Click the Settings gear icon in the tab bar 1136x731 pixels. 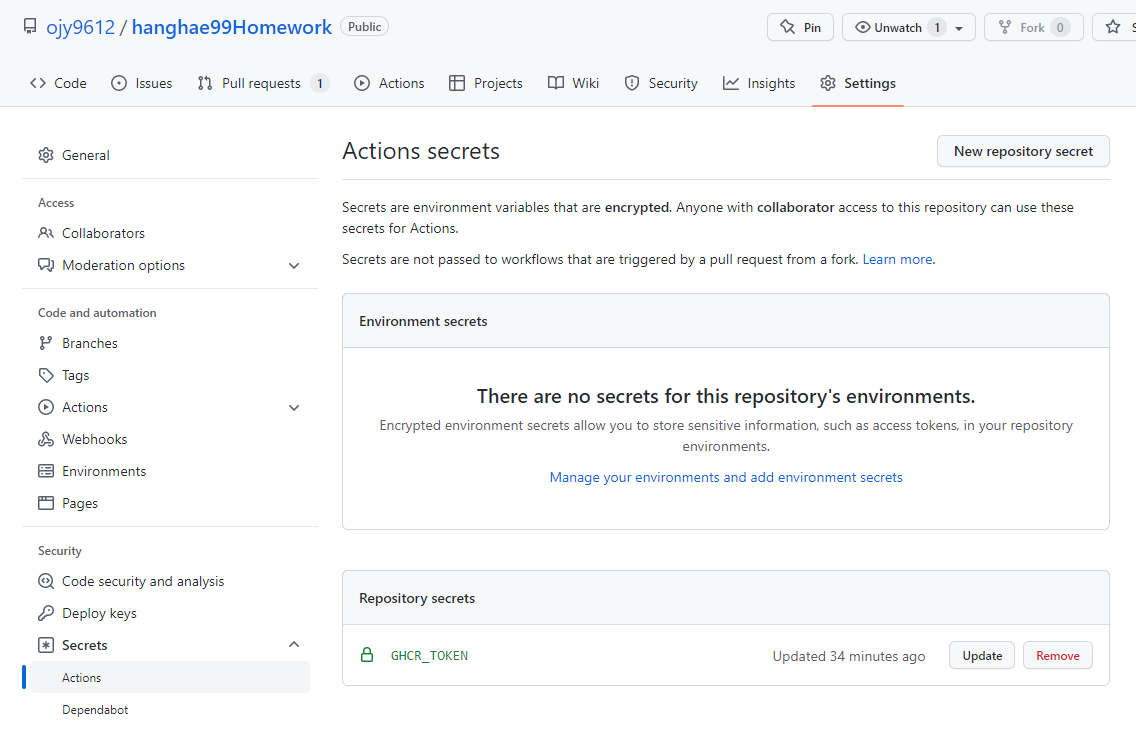[x=827, y=83]
